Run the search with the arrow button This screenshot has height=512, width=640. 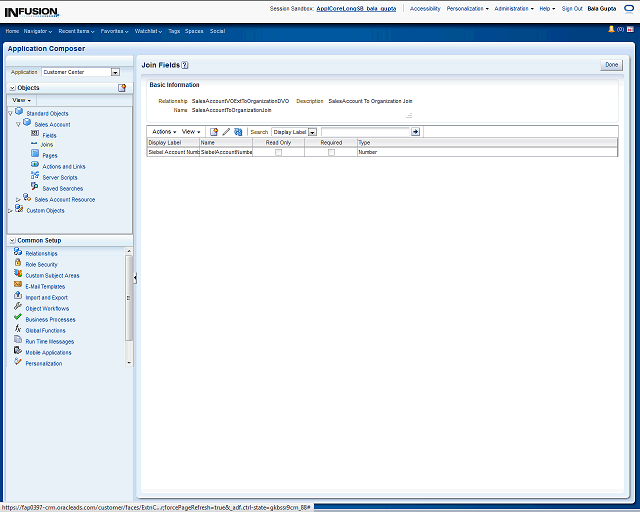415,132
